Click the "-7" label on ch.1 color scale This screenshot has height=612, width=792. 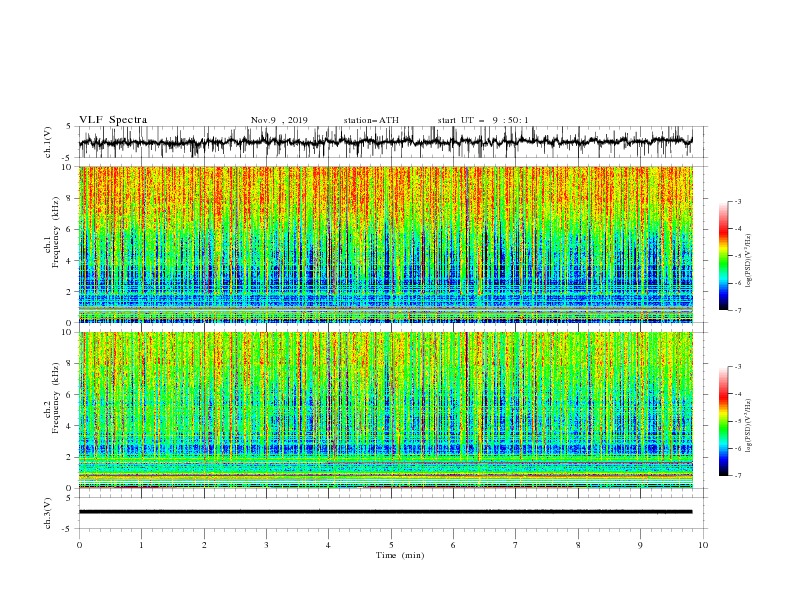(738, 310)
